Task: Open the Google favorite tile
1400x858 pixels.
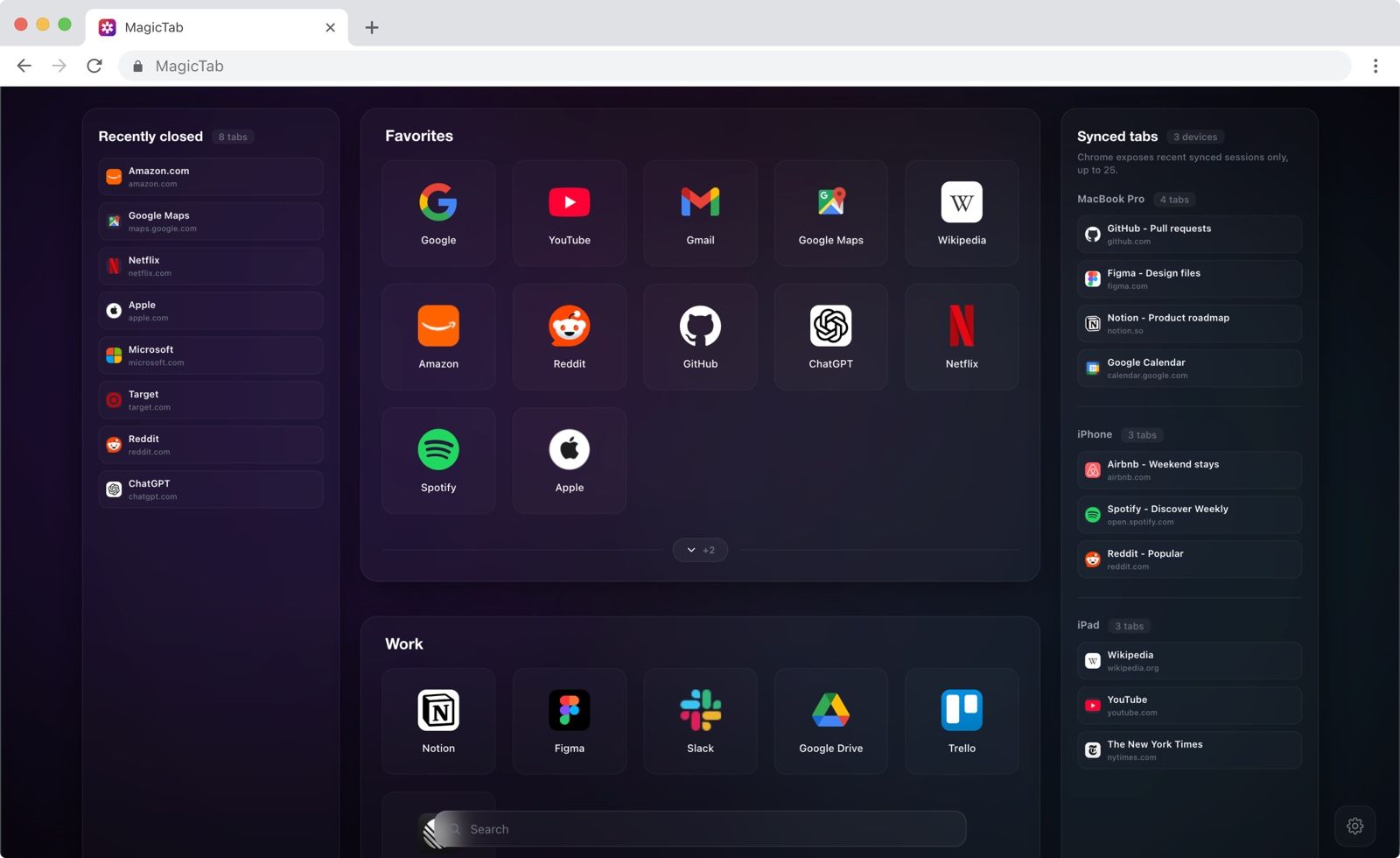Action: (x=438, y=213)
